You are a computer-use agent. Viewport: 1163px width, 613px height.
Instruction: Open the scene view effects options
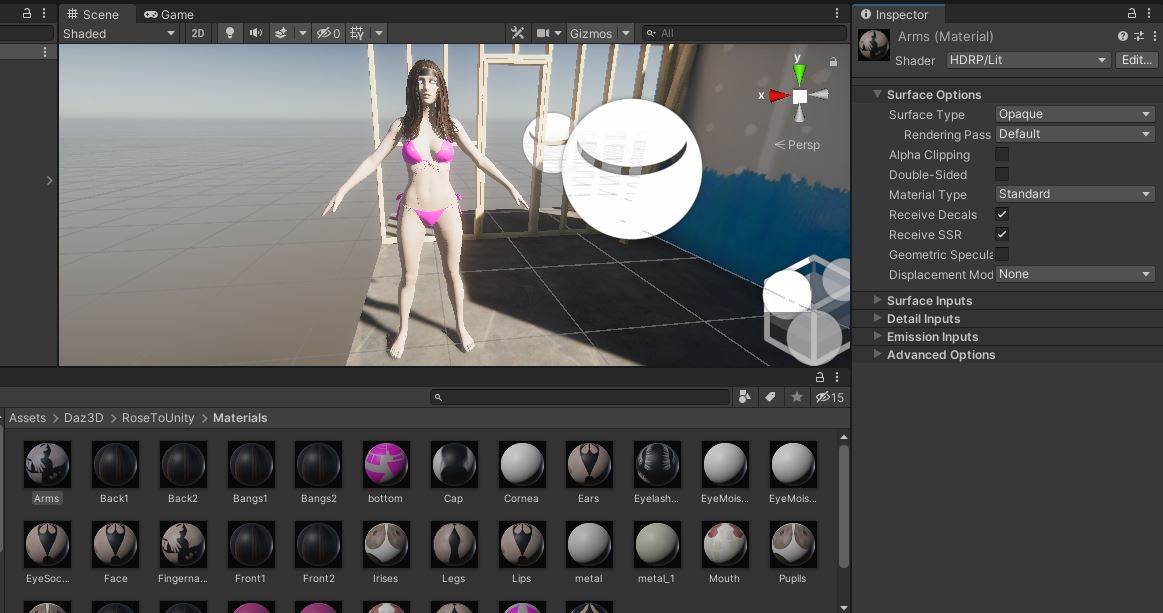click(280, 33)
